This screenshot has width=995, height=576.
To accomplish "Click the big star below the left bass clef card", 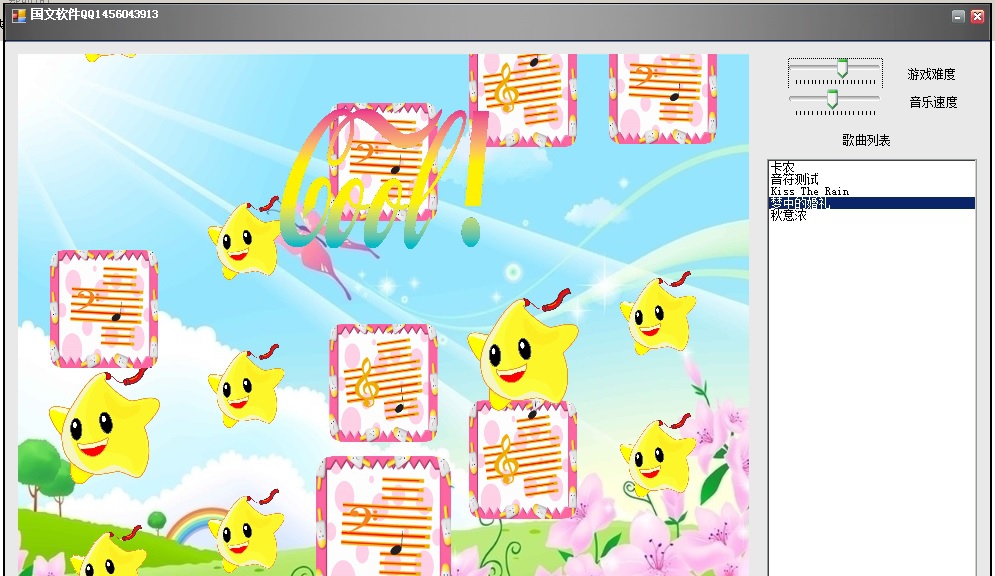I will [x=104, y=425].
